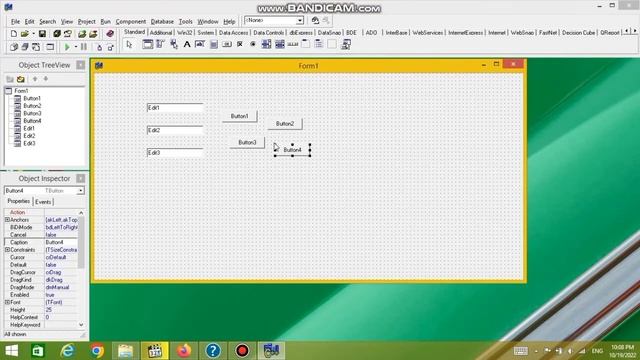The image size is (640, 360).
Task: Open the Database menu
Action: (162, 22)
